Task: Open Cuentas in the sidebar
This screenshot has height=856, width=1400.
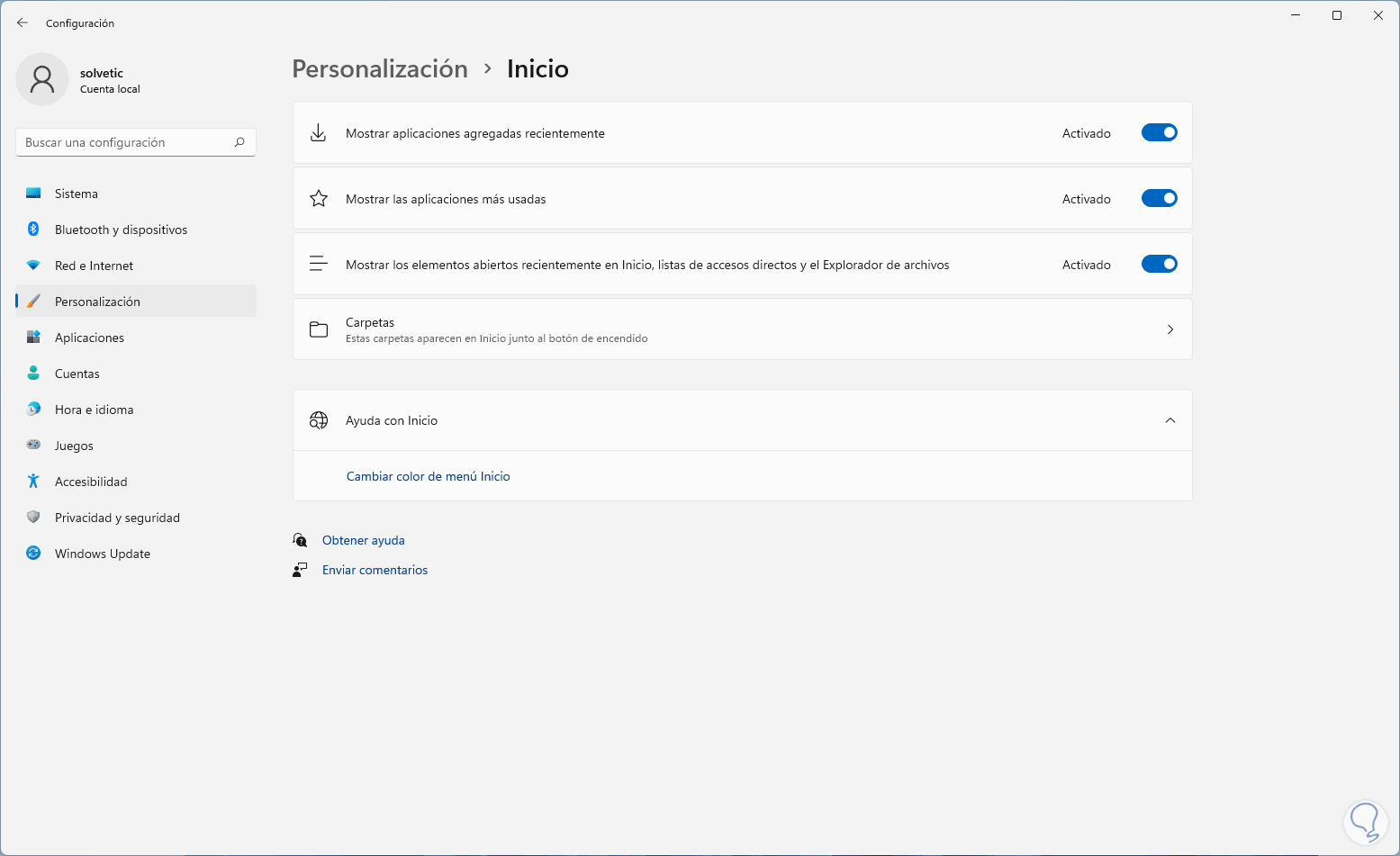Action: click(77, 374)
